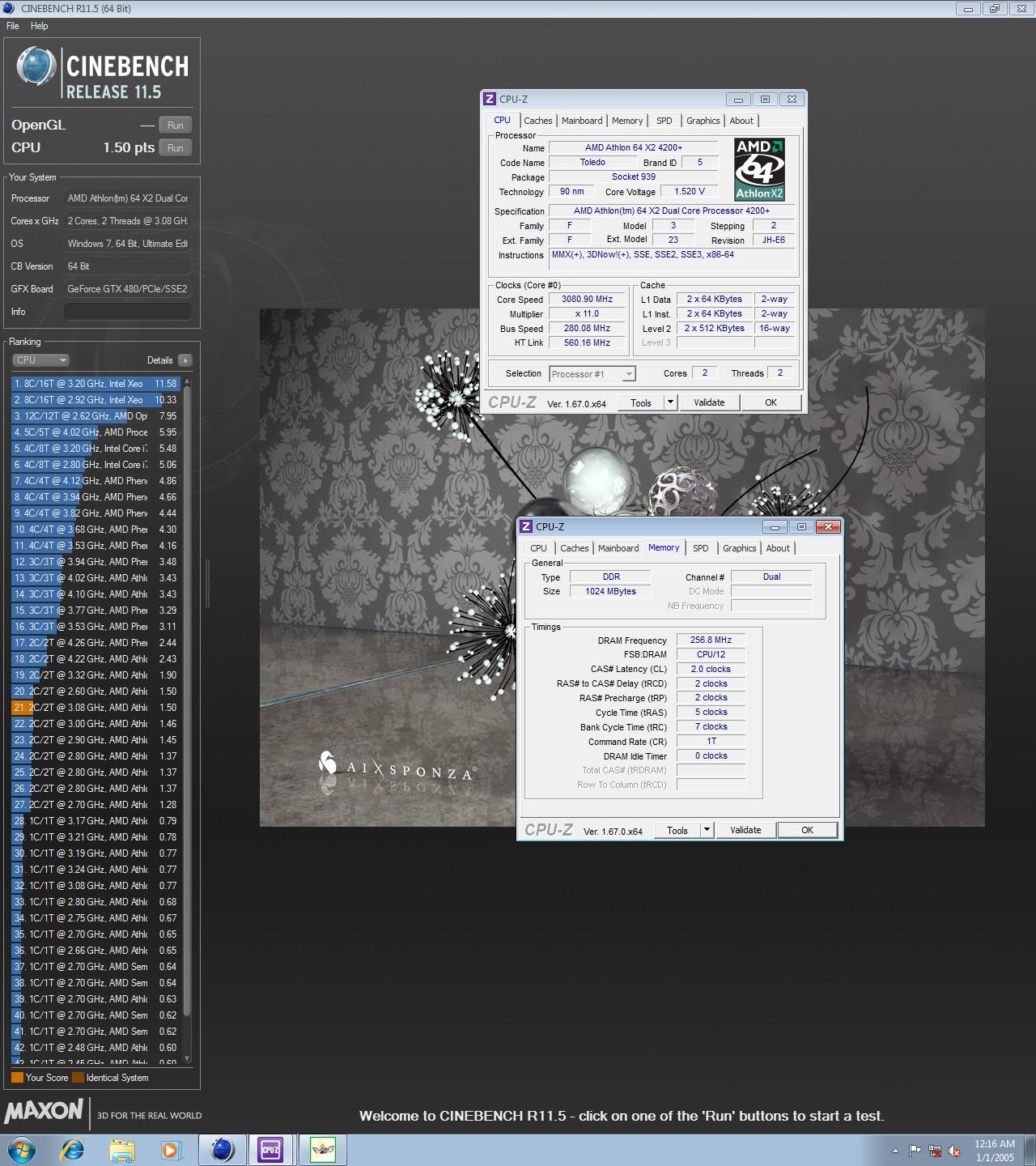Click the AMD Athlon X2 logo image
Viewport: 1036px width, 1166px height.
click(759, 169)
